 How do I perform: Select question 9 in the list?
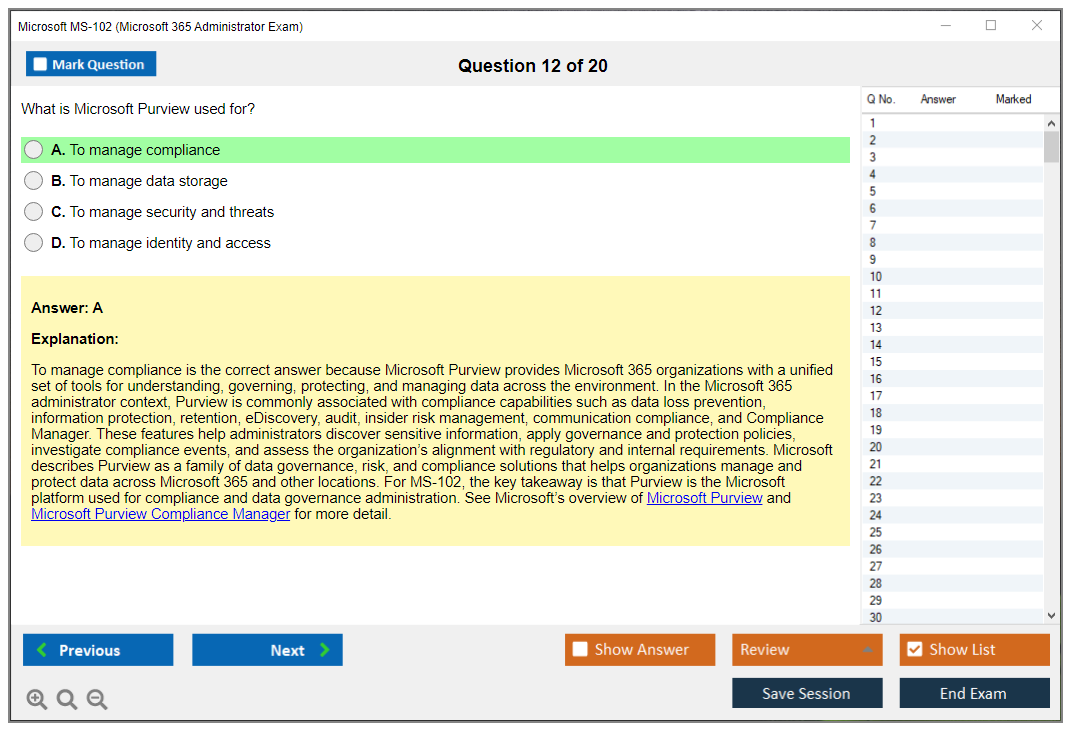pos(953,260)
